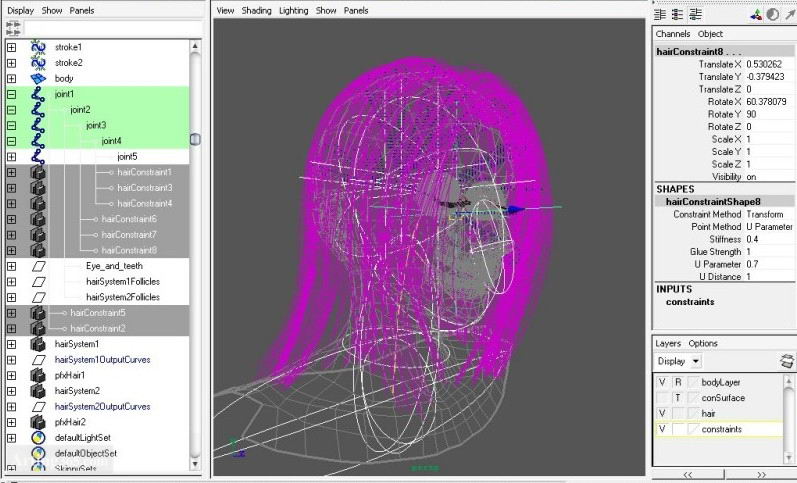This screenshot has width=797, height=483.
Task: Collapse the joint1 hierarchy
Action: tap(11, 94)
